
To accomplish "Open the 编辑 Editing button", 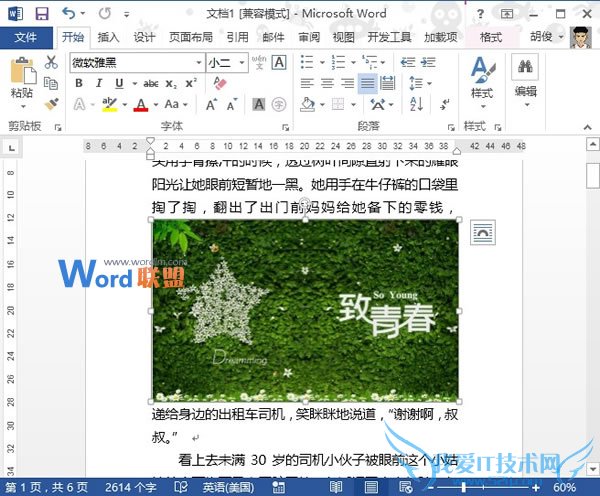I will click(x=525, y=82).
